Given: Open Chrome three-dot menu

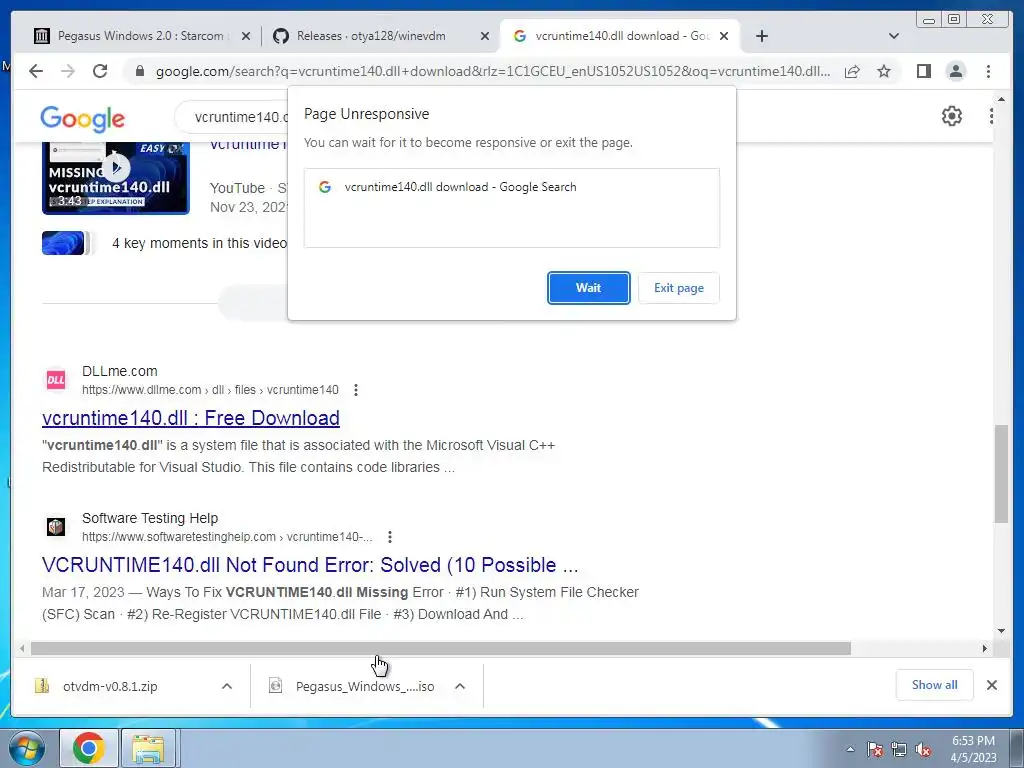Looking at the screenshot, I should [x=988, y=71].
